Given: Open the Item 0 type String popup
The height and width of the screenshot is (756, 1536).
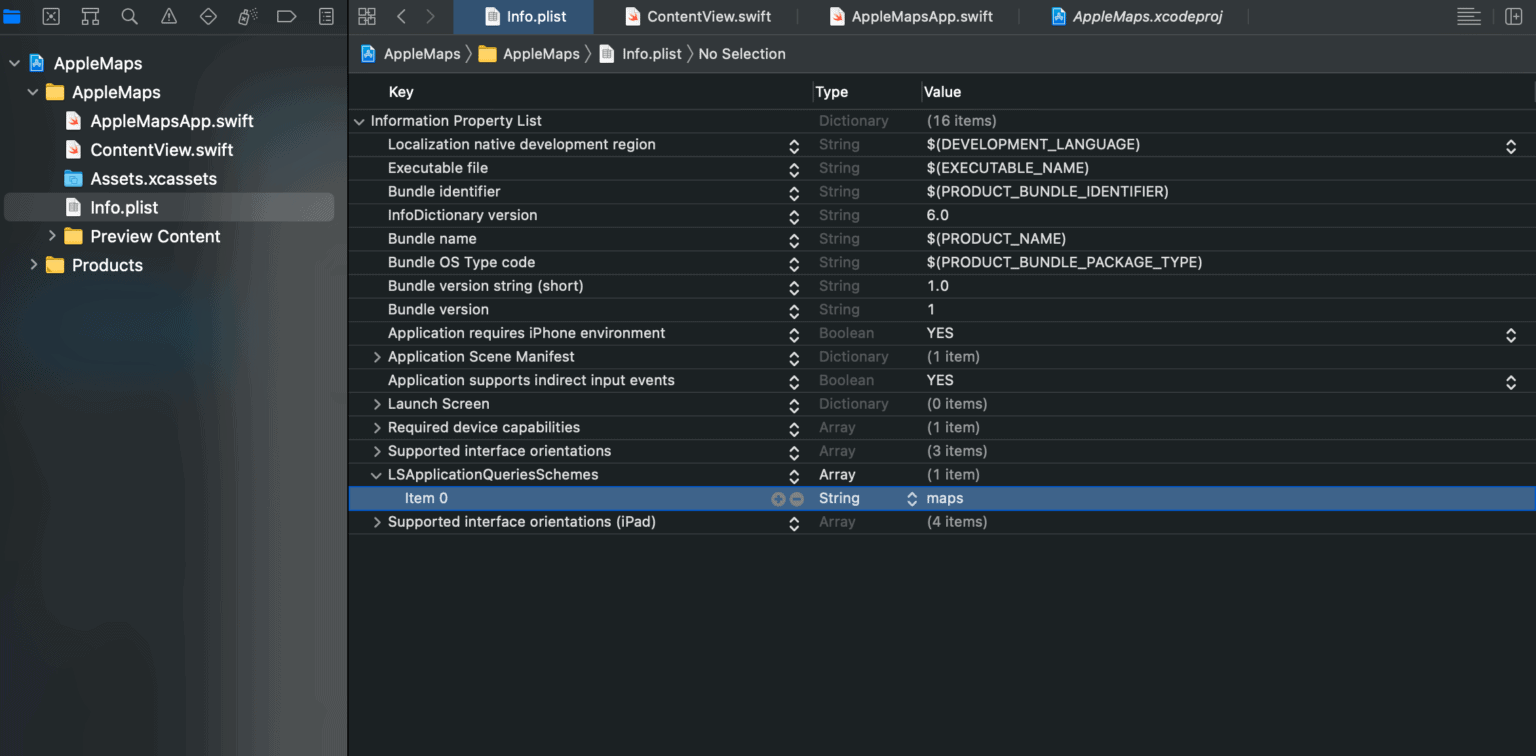Looking at the screenshot, I should [911, 499].
